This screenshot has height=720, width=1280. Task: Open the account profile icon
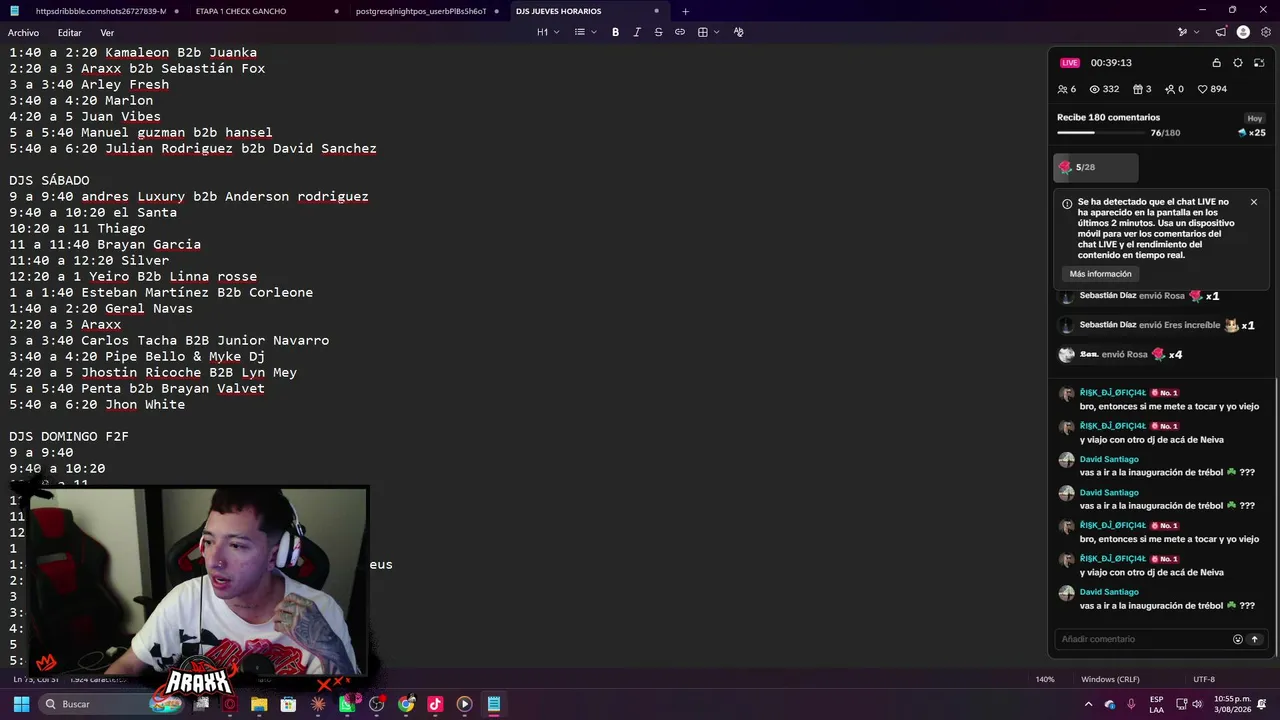pyautogui.click(x=1243, y=32)
